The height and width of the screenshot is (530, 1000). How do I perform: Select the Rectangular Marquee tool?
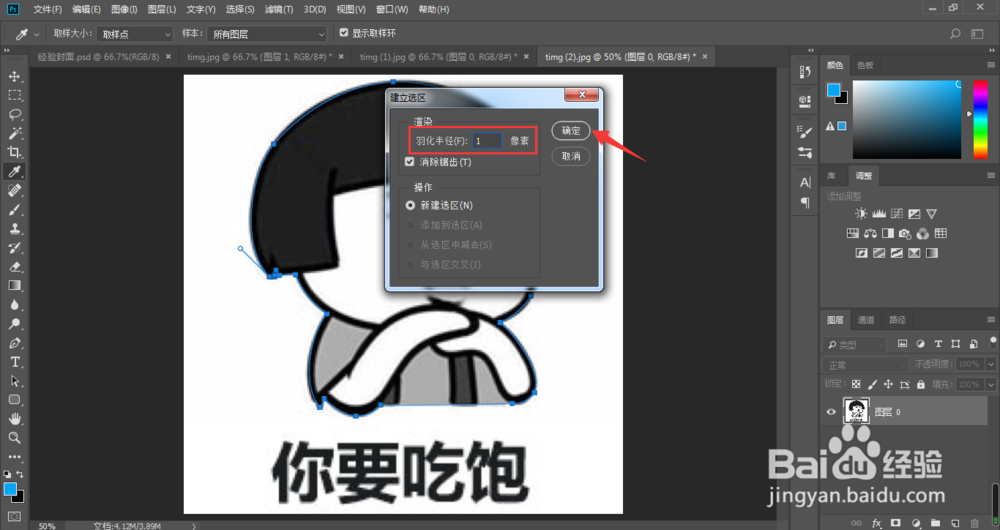pyautogui.click(x=14, y=96)
